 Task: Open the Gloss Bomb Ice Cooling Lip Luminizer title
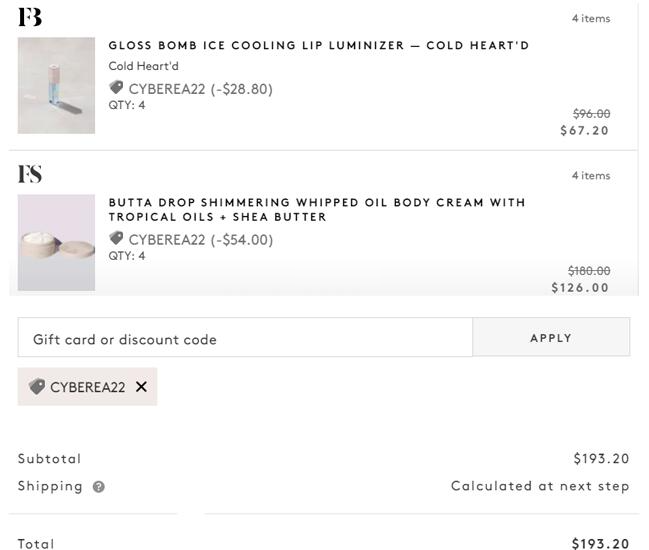[x=319, y=46]
